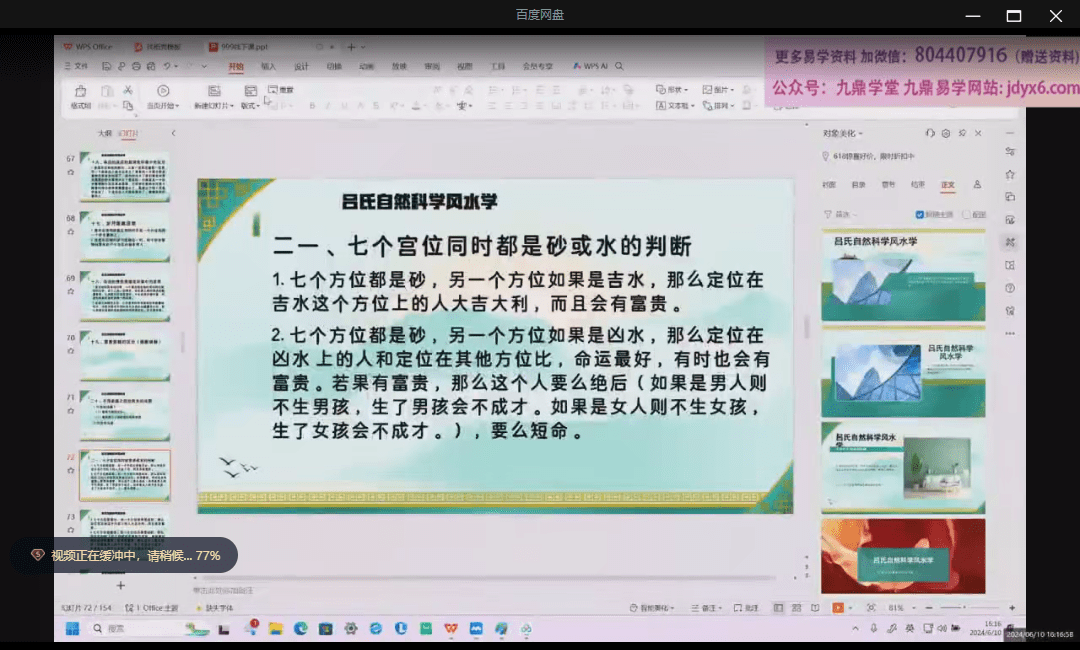This screenshot has width=1080, height=650.
Task: Enable the unchecked checkbox beside filter row
Action: click(x=966, y=214)
